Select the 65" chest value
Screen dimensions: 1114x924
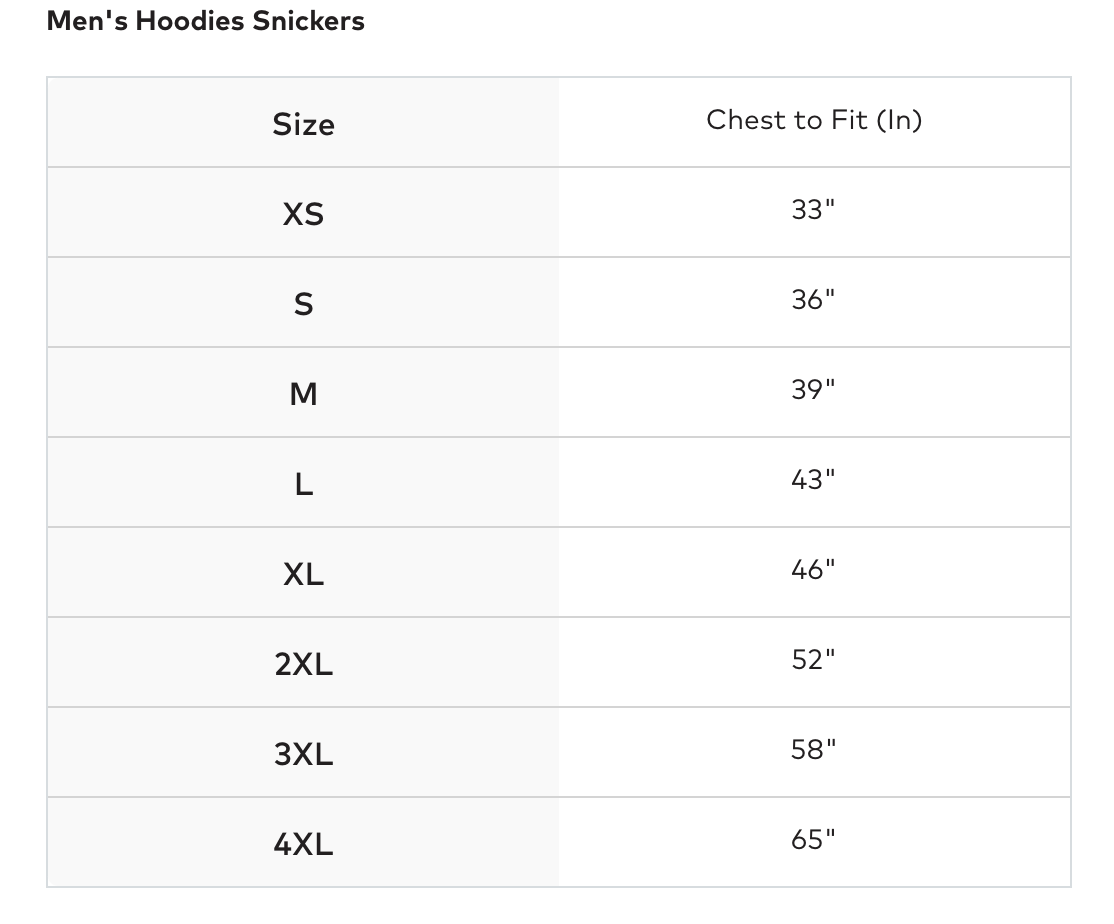[x=813, y=840]
